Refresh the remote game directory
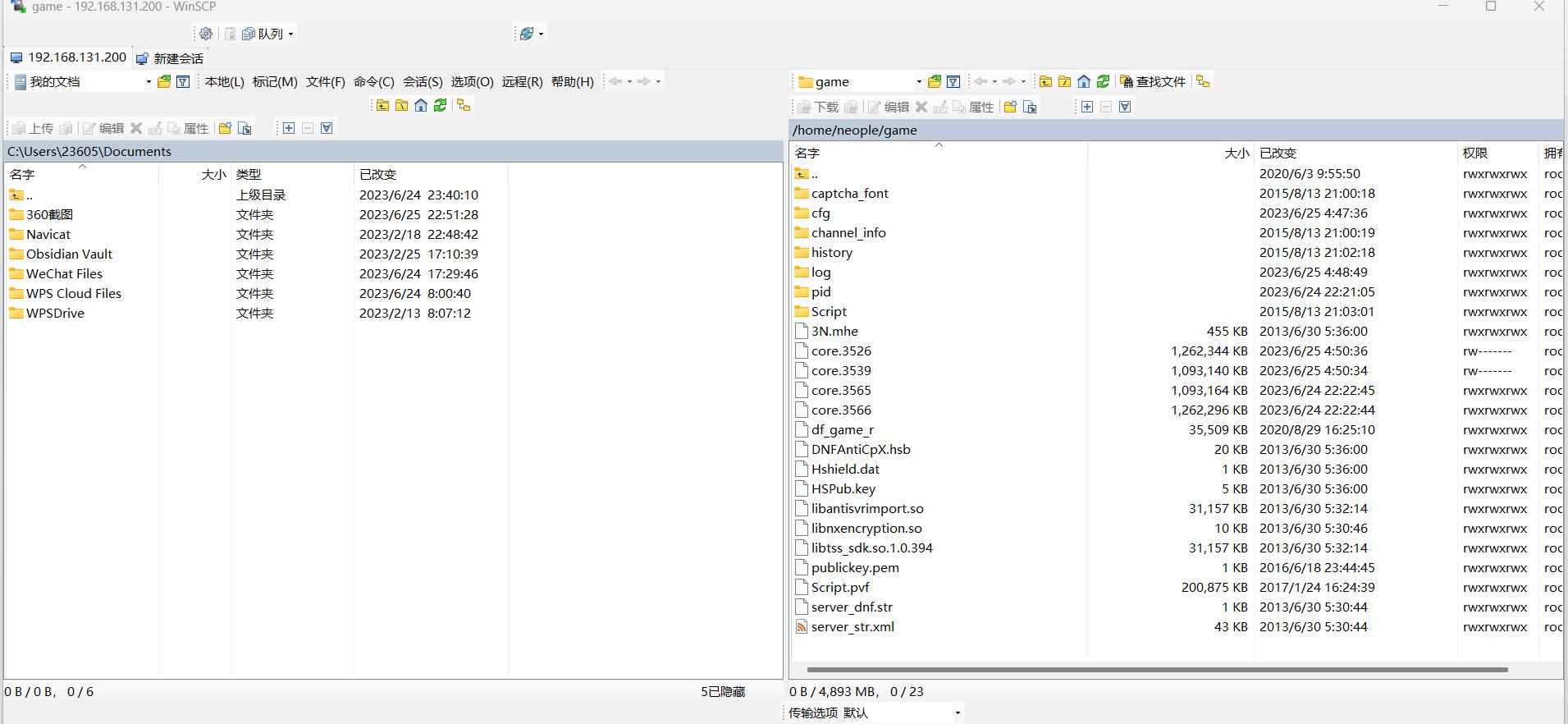 [x=1104, y=81]
